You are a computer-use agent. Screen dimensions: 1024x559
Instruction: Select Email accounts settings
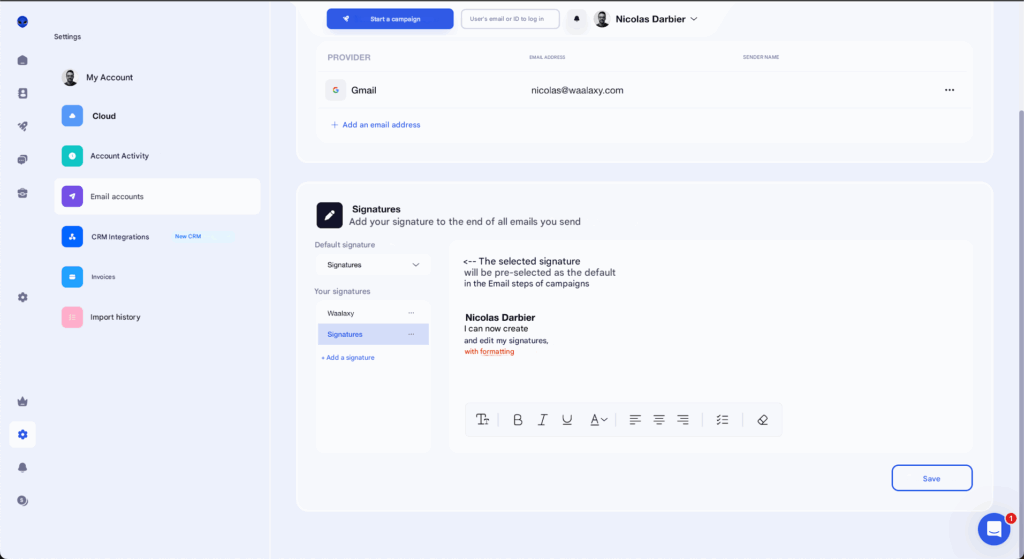tap(157, 197)
